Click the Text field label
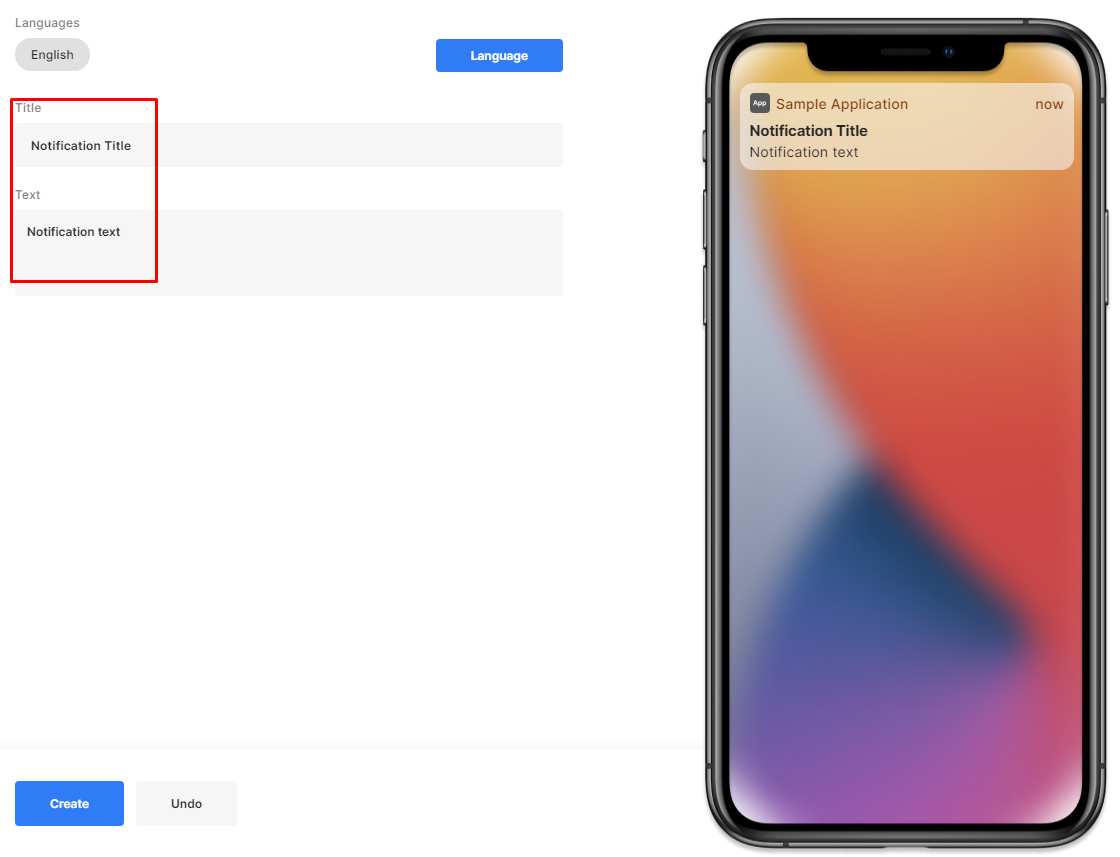Viewport: 1120px width, 857px height. [x=28, y=195]
